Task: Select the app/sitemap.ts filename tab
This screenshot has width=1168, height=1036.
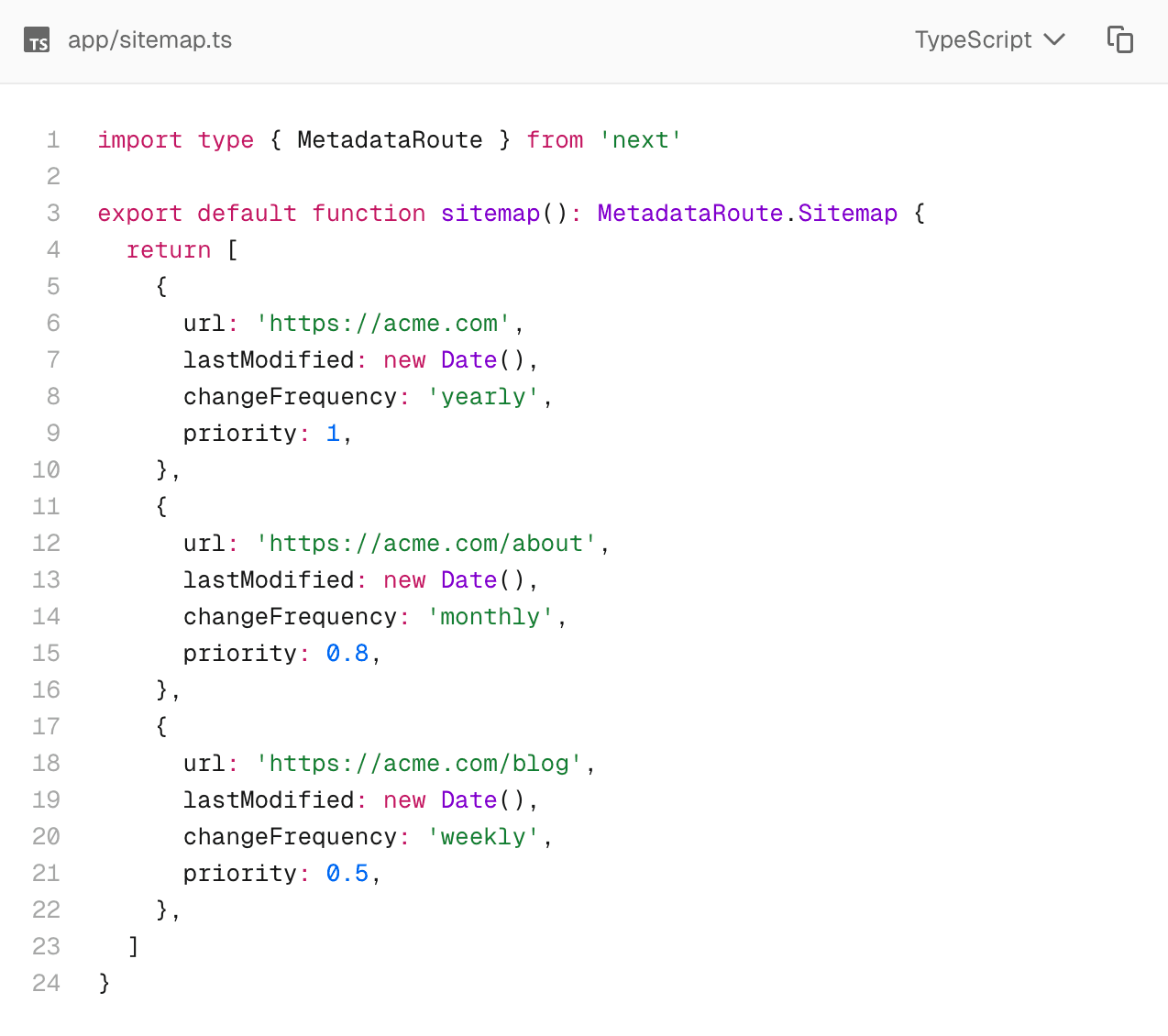Action: 149,40
